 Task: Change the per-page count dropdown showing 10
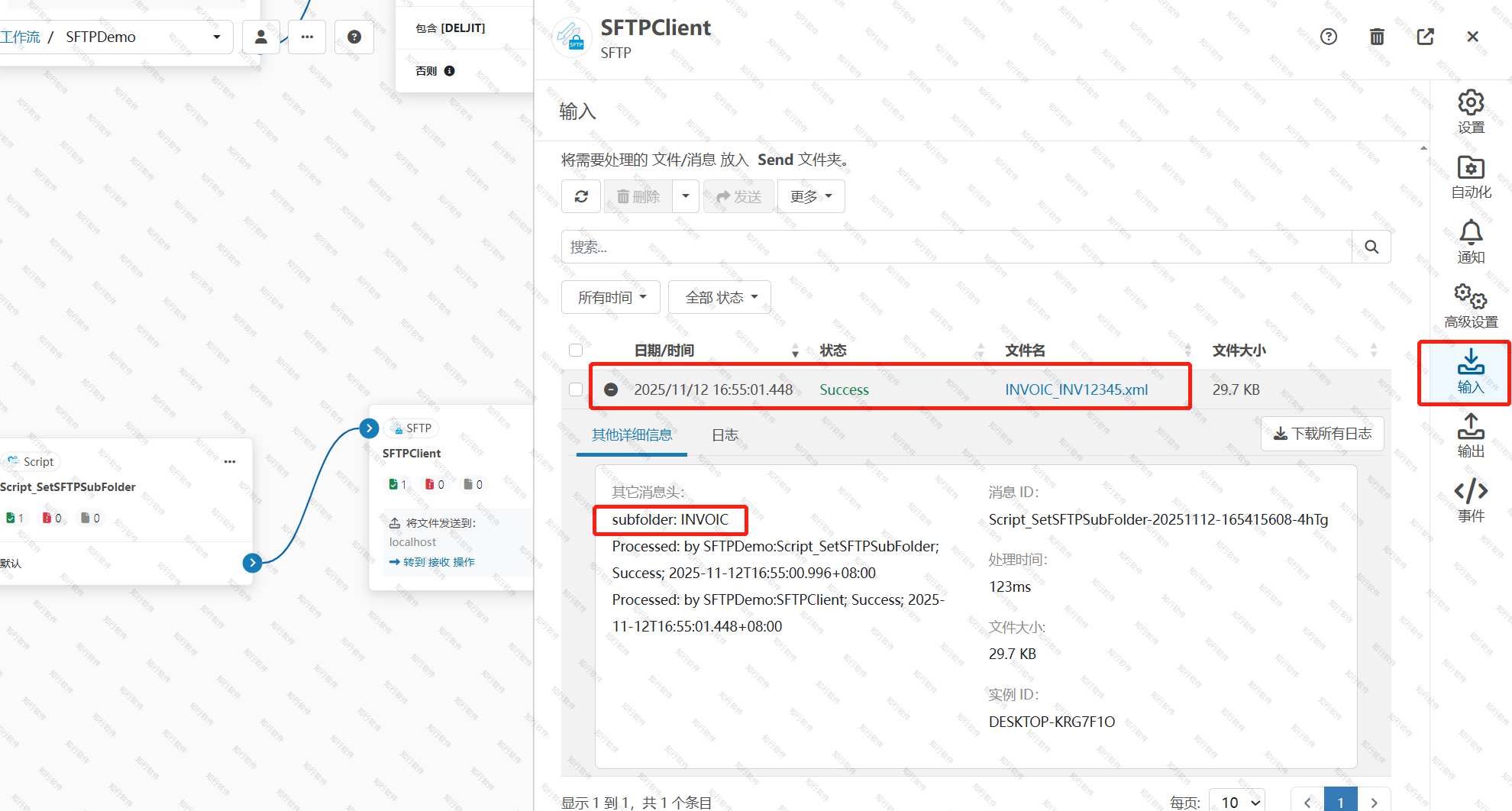(1239, 802)
